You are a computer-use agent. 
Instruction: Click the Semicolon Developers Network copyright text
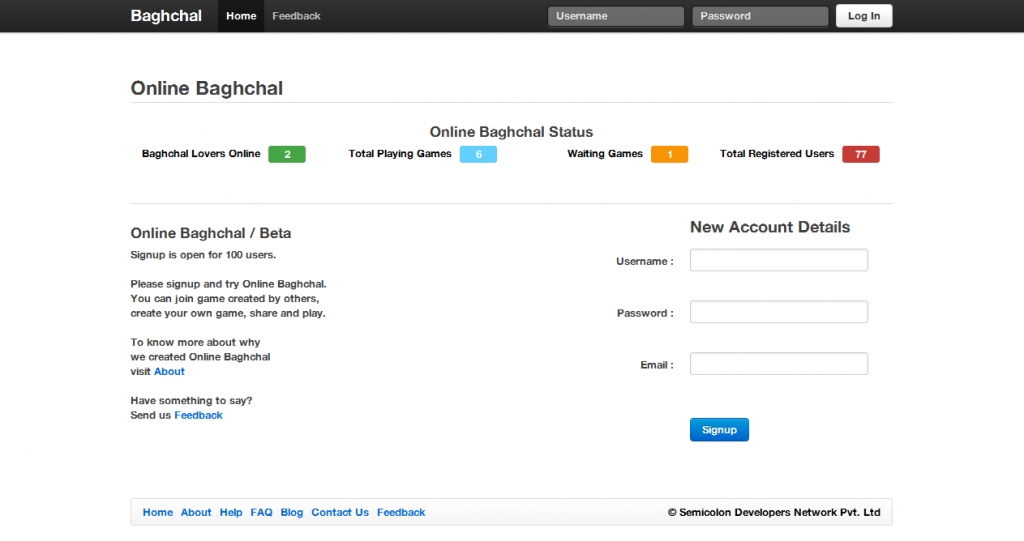pos(774,512)
